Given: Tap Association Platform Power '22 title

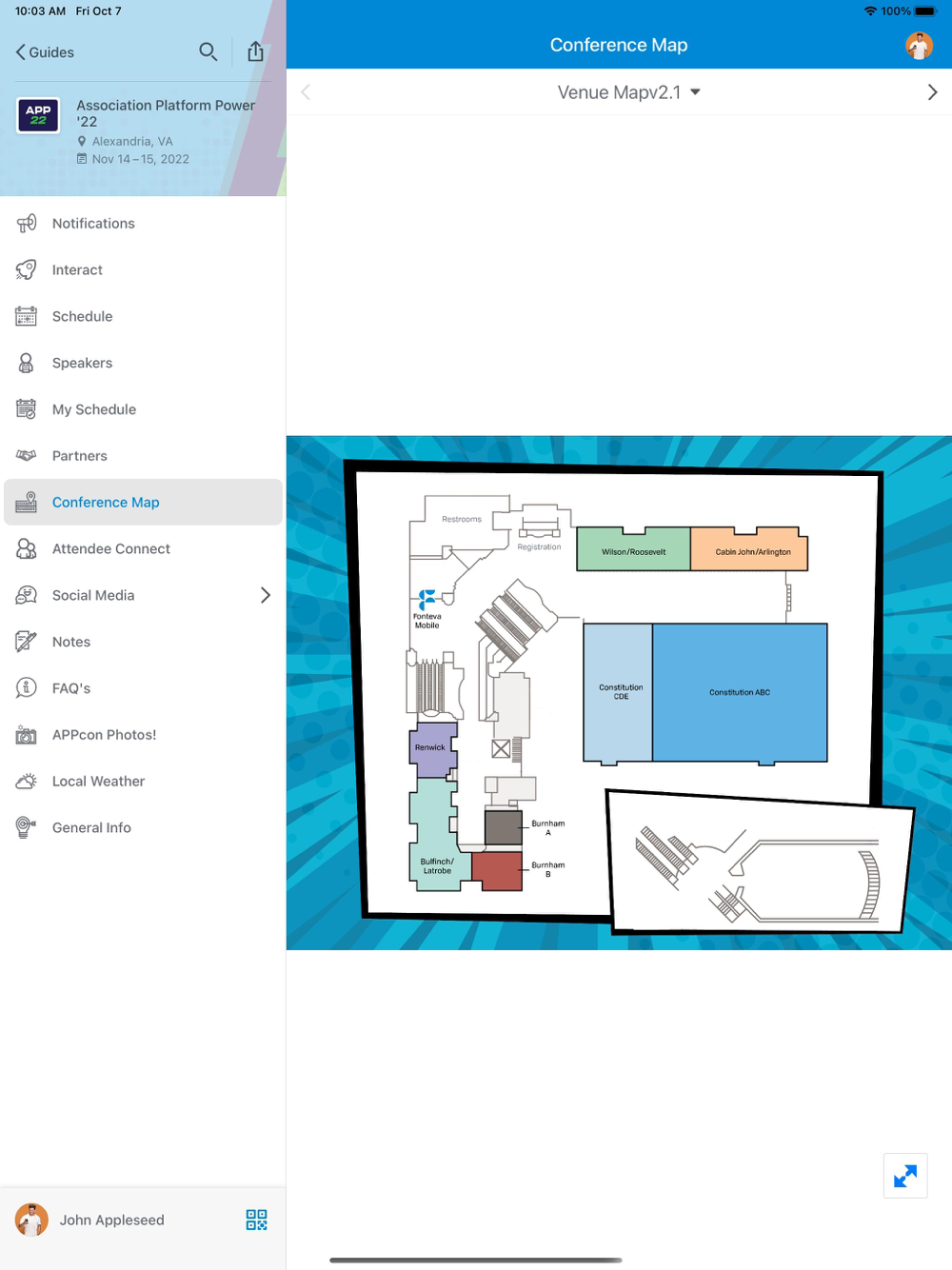Looking at the screenshot, I should click(166, 113).
